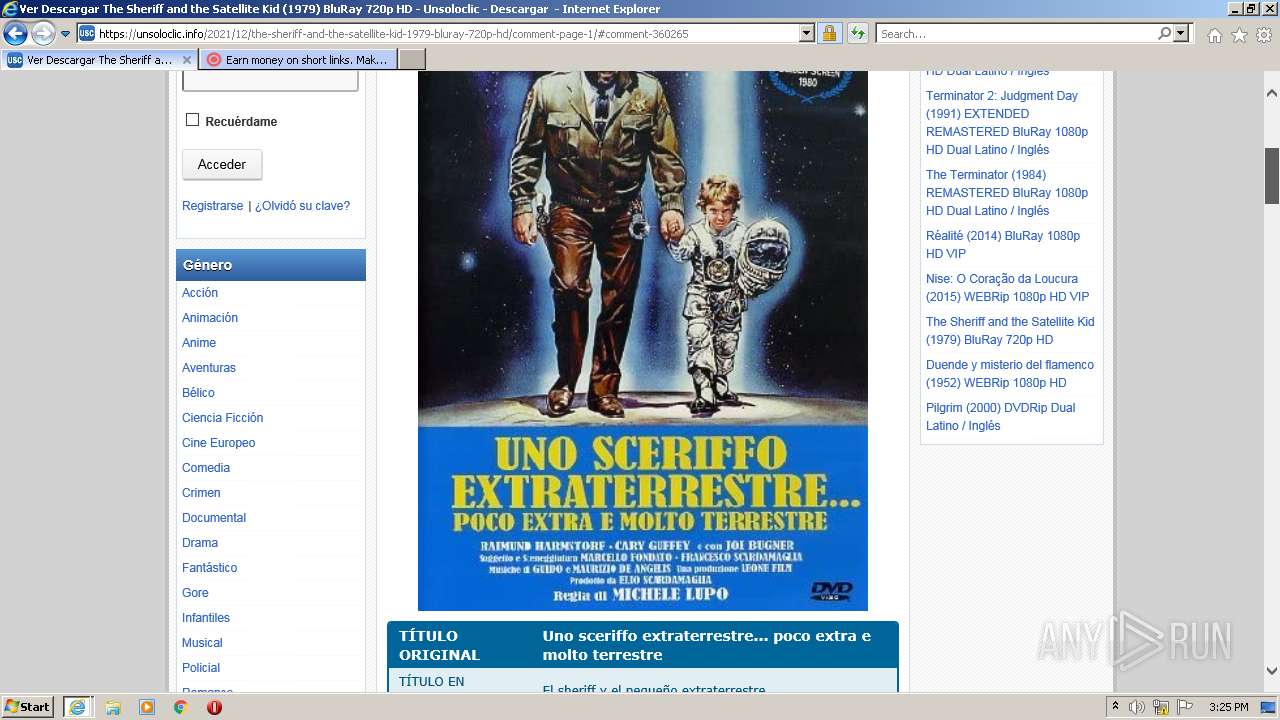The width and height of the screenshot is (1280, 720).
Task: Click the refresh page icon
Action: click(857, 34)
